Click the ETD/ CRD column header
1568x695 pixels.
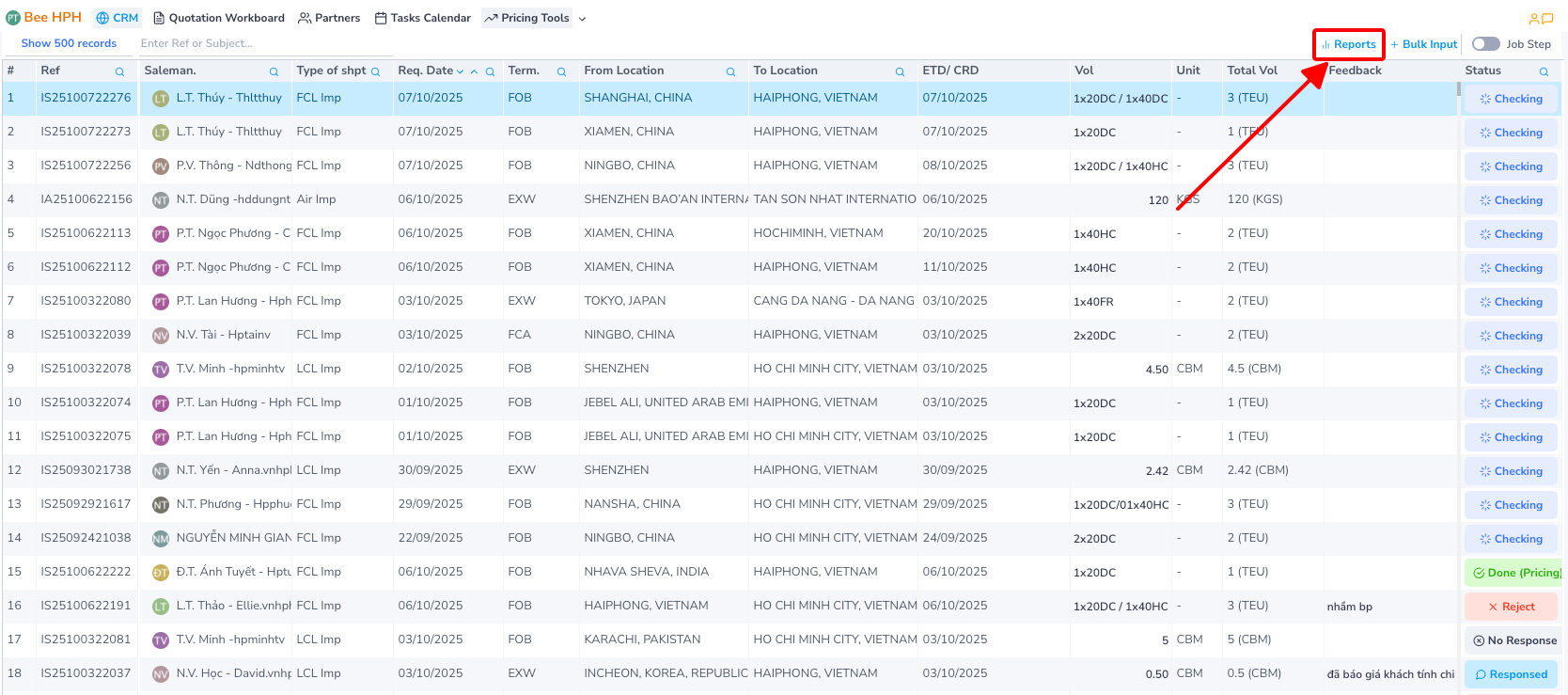click(950, 71)
